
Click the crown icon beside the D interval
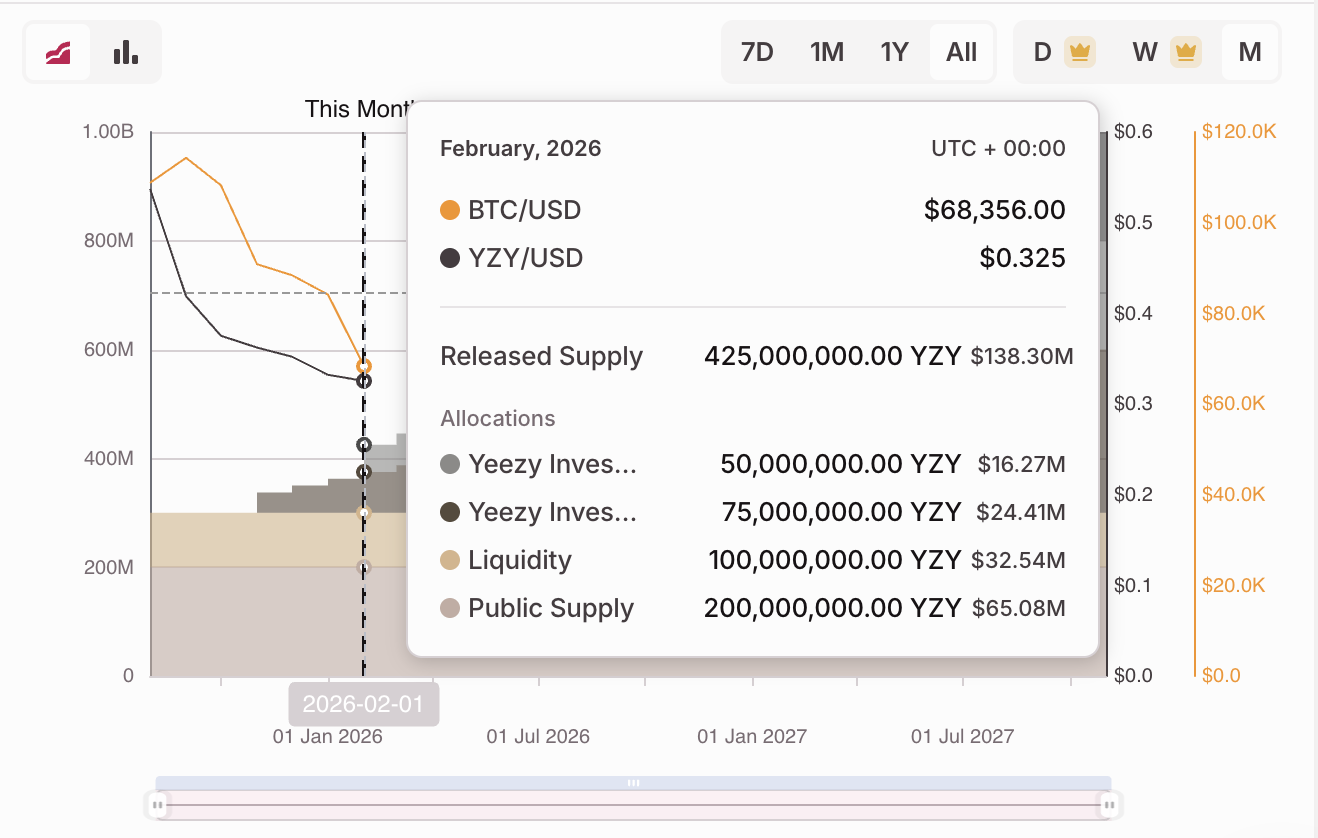click(1079, 51)
